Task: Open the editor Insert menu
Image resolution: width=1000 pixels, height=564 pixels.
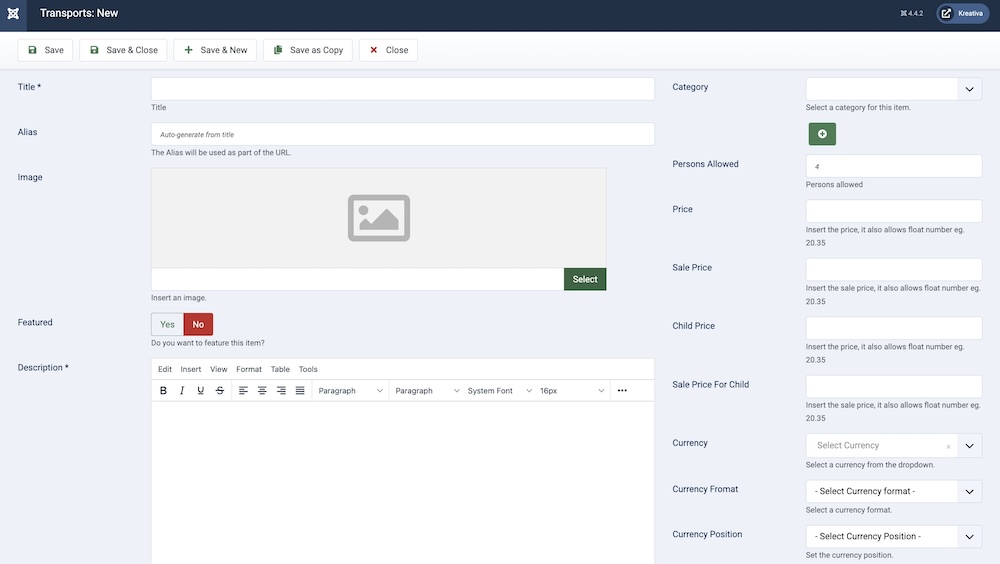Action: [190, 369]
